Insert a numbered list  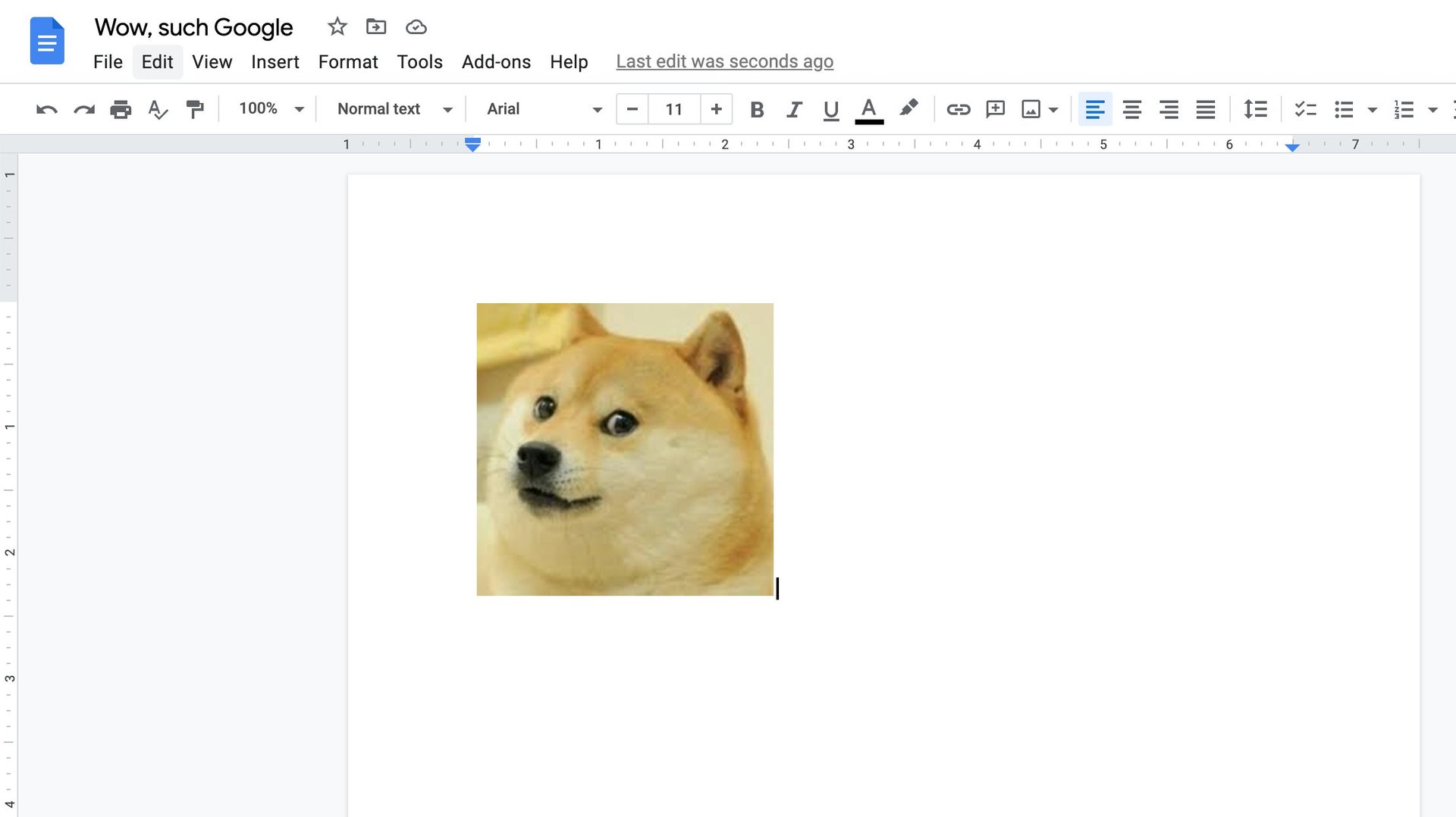tap(1404, 109)
